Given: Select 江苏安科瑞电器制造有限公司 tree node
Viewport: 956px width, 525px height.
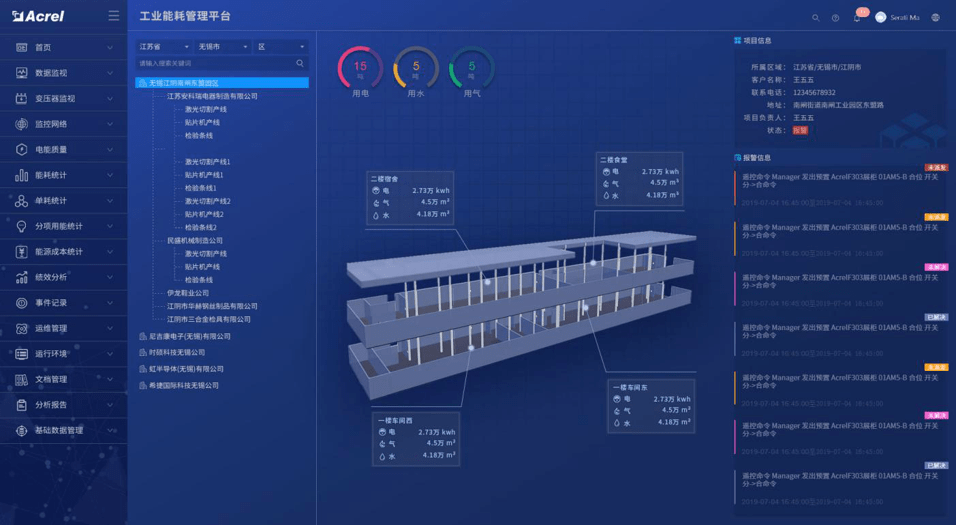Looking at the screenshot, I should 212,96.
